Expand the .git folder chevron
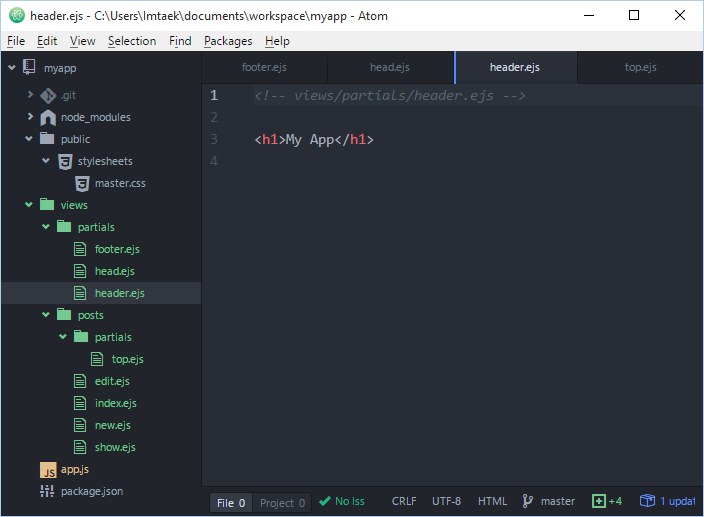Image resolution: width=704 pixels, height=517 pixels. (x=30, y=94)
